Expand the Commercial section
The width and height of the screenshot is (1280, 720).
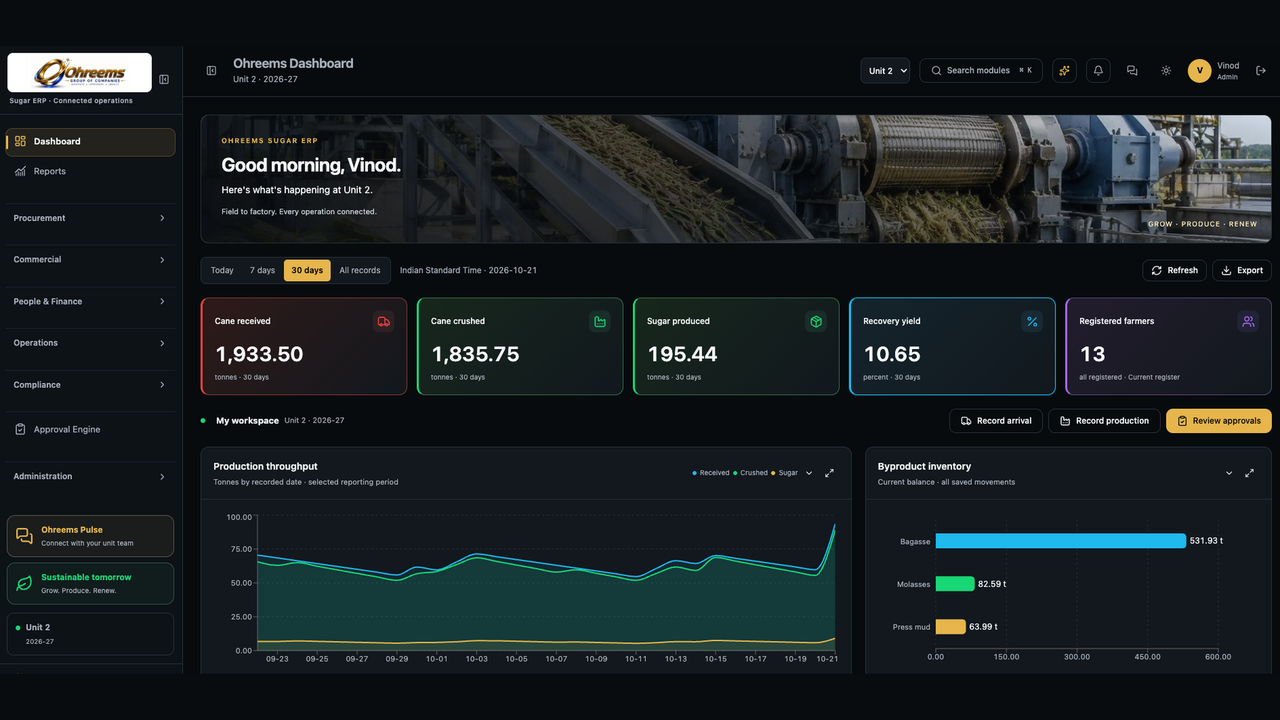[x=90, y=260]
